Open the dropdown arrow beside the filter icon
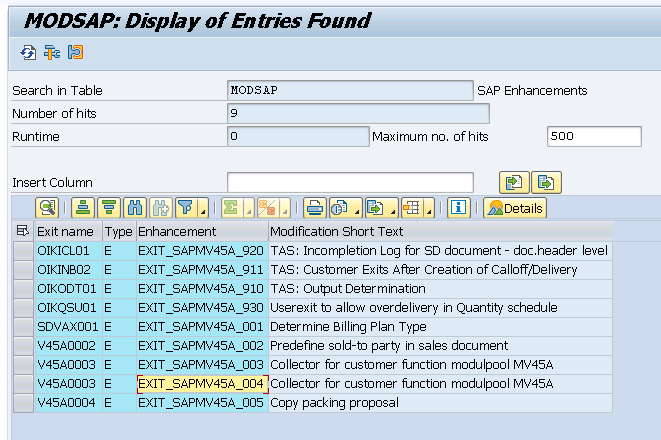 [x=202, y=210]
